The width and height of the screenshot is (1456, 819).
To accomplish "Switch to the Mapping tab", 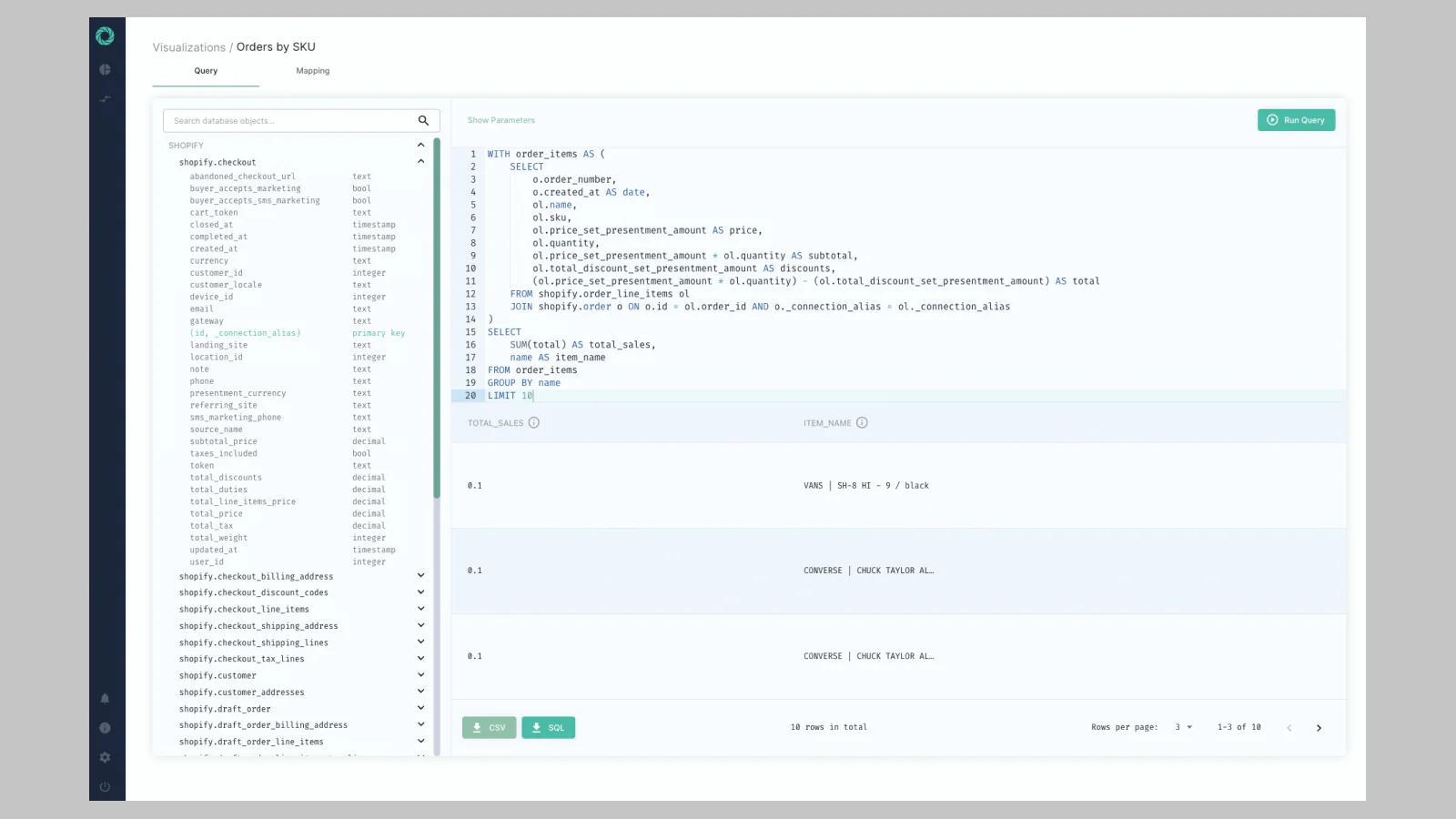I will (312, 71).
